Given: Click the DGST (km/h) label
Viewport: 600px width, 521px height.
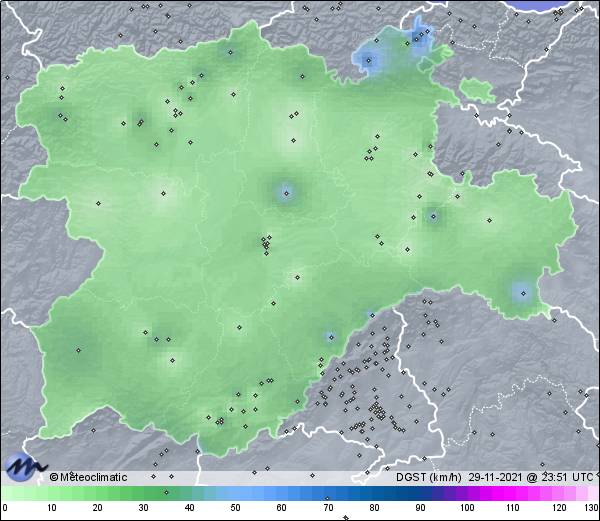Looking at the screenshot, I should point(429,477).
